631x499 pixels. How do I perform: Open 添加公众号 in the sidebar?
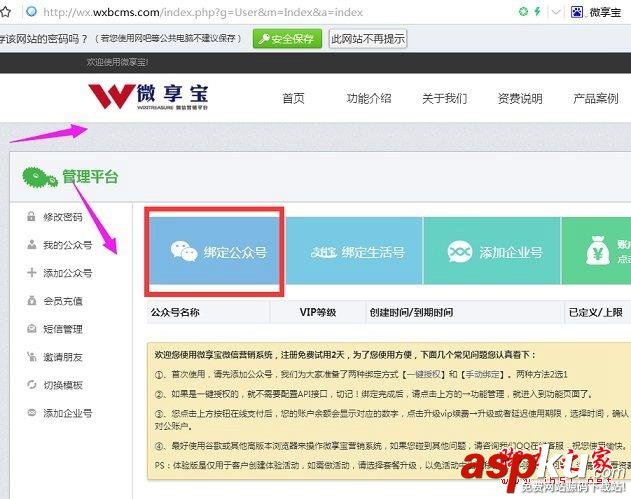point(68,273)
